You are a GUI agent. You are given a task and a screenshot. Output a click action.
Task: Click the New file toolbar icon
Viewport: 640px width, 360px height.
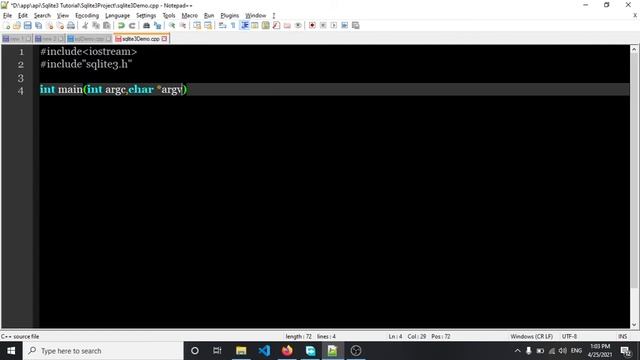(7, 25)
